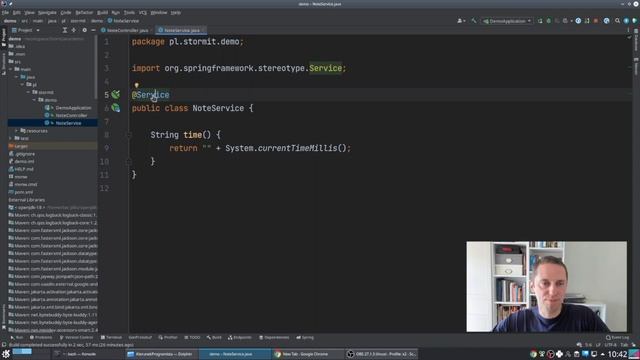Click the Service import on line 3
The image size is (640, 360).
pos(325,68)
